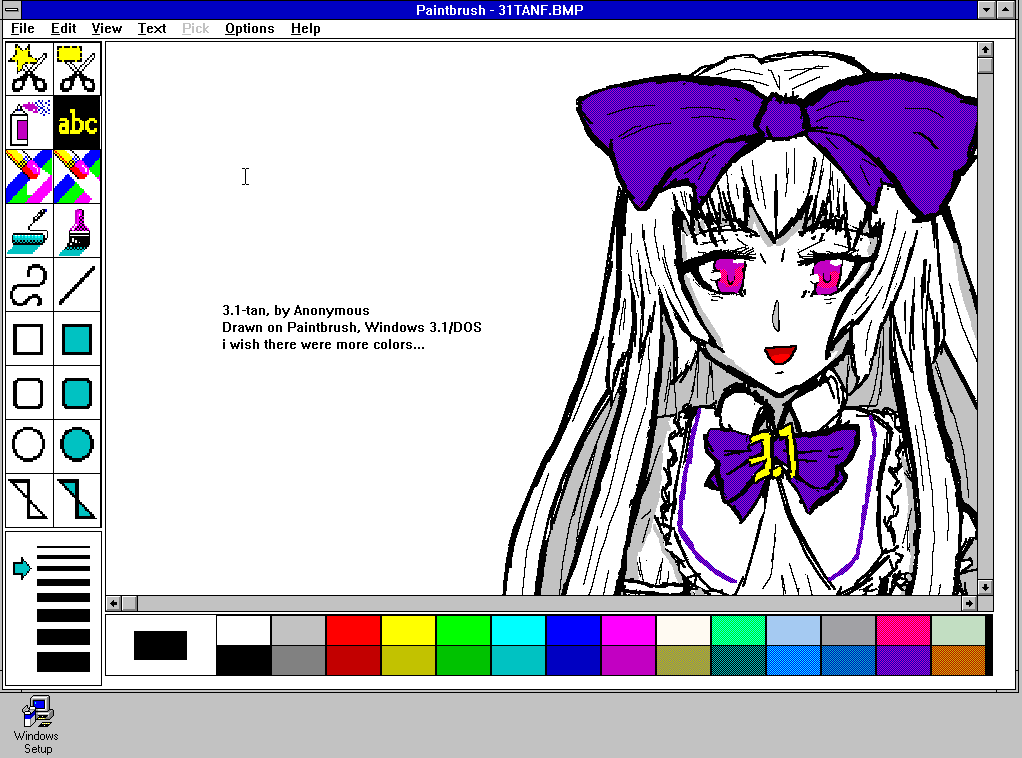
Task: Select the Filled Circle/Ellipse tool
Action: coord(78,446)
